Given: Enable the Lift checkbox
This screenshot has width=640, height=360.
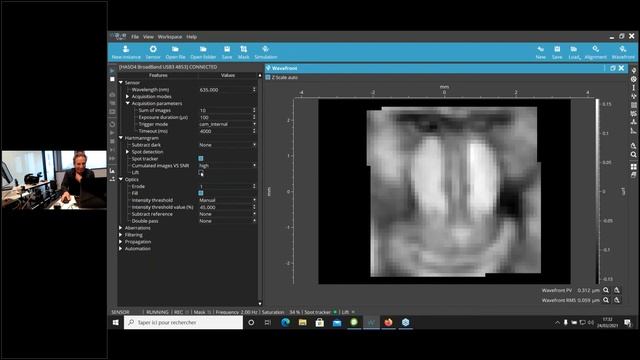Looking at the screenshot, I should coord(201,173).
